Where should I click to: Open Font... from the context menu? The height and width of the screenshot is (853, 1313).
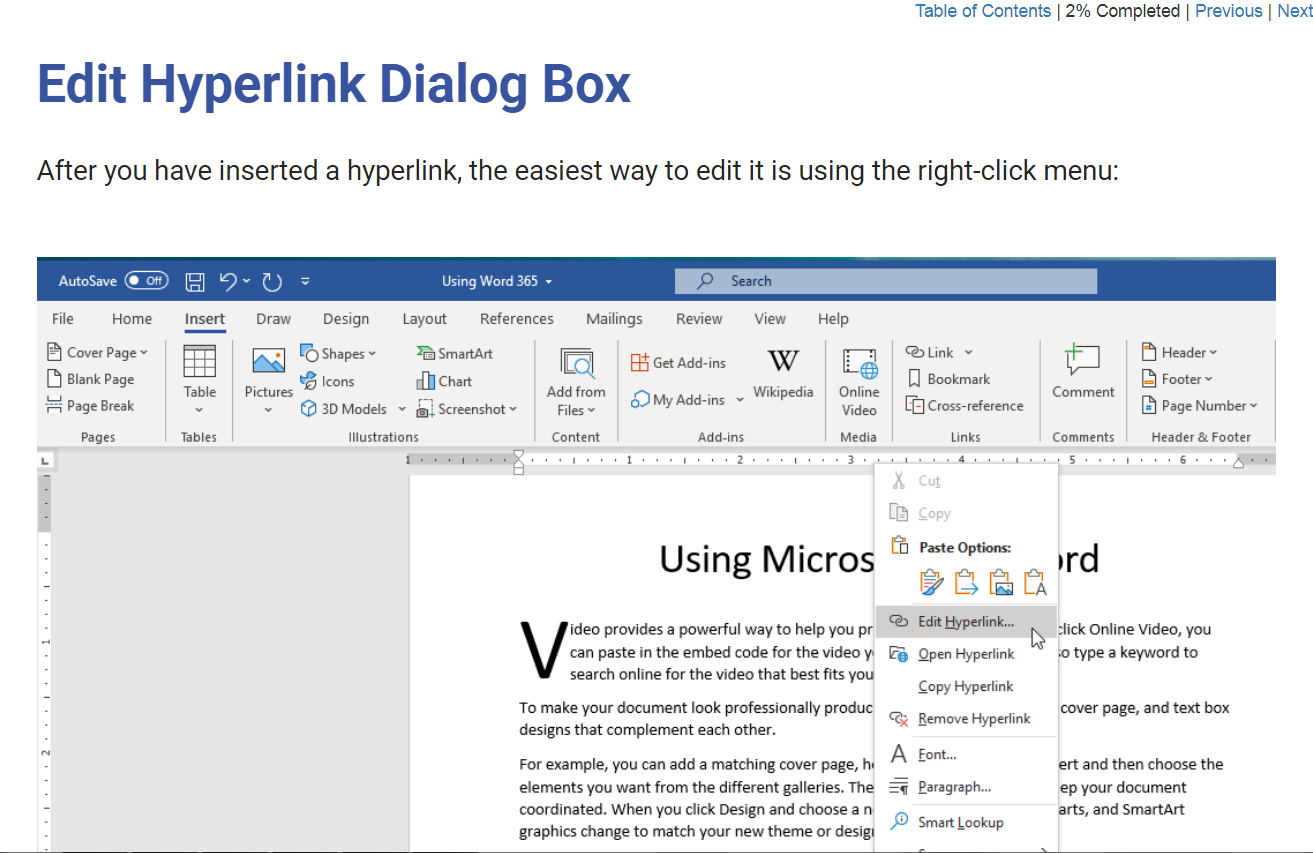pyautogui.click(x=966, y=755)
